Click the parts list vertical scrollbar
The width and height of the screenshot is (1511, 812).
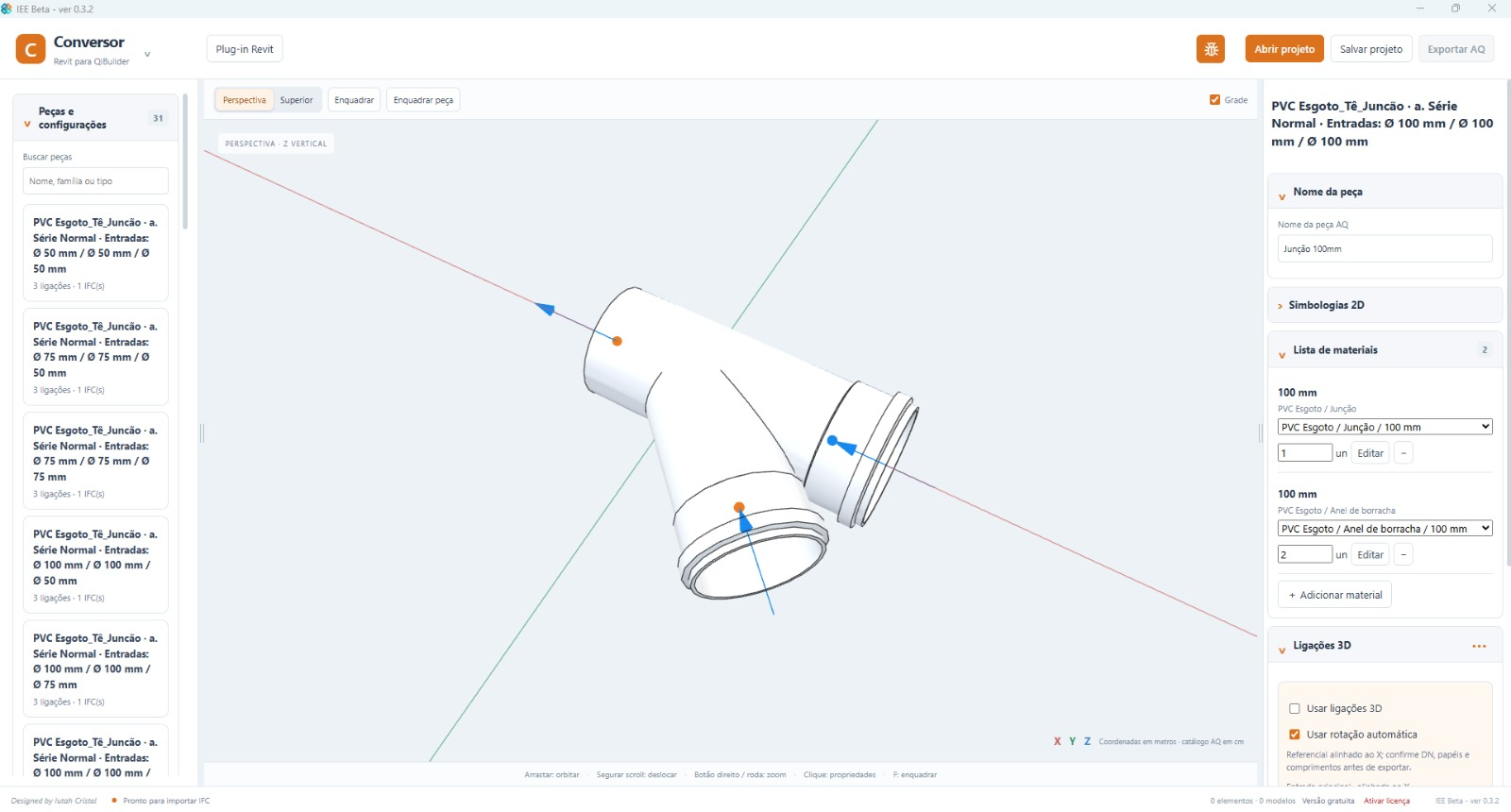(185, 162)
